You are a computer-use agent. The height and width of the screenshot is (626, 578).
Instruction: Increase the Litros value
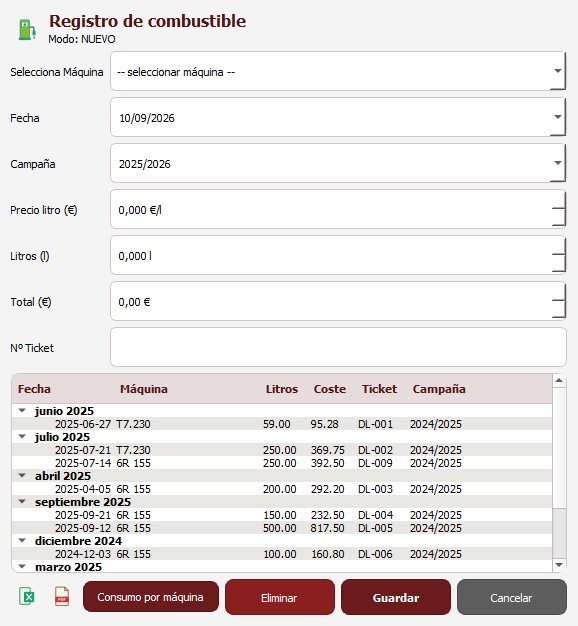coord(558,246)
